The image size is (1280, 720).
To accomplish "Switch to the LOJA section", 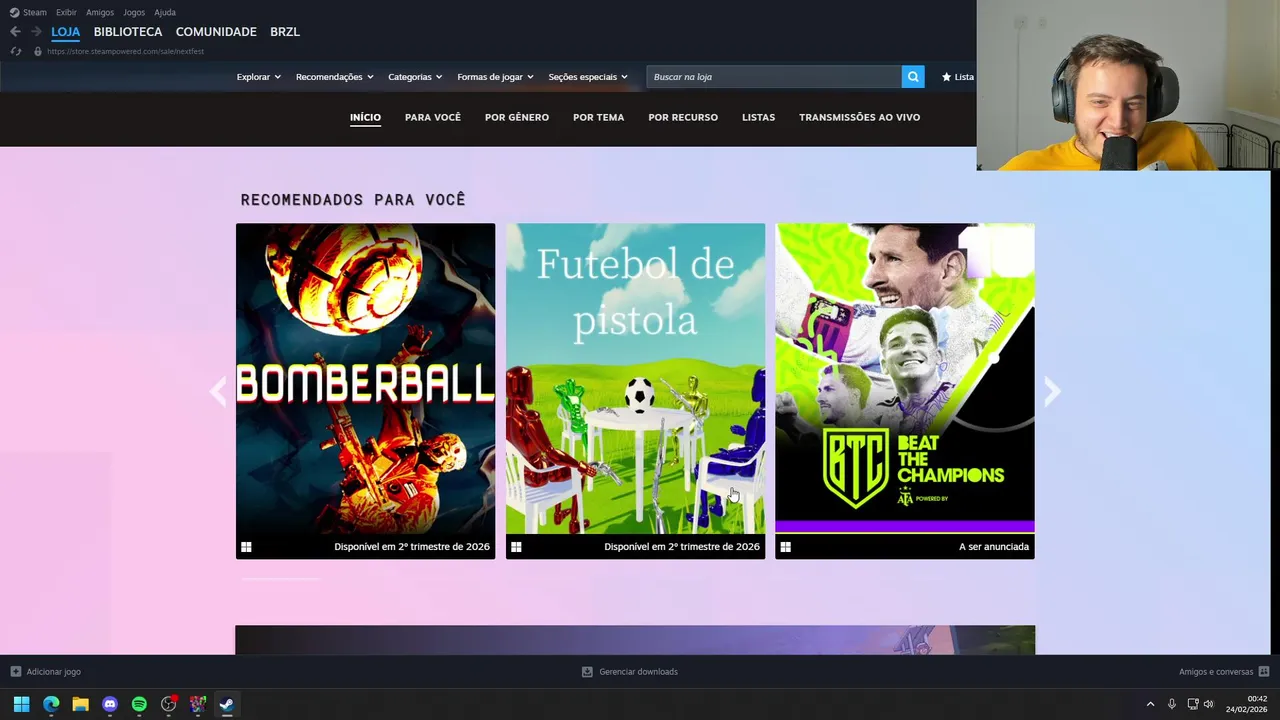I will click(65, 32).
